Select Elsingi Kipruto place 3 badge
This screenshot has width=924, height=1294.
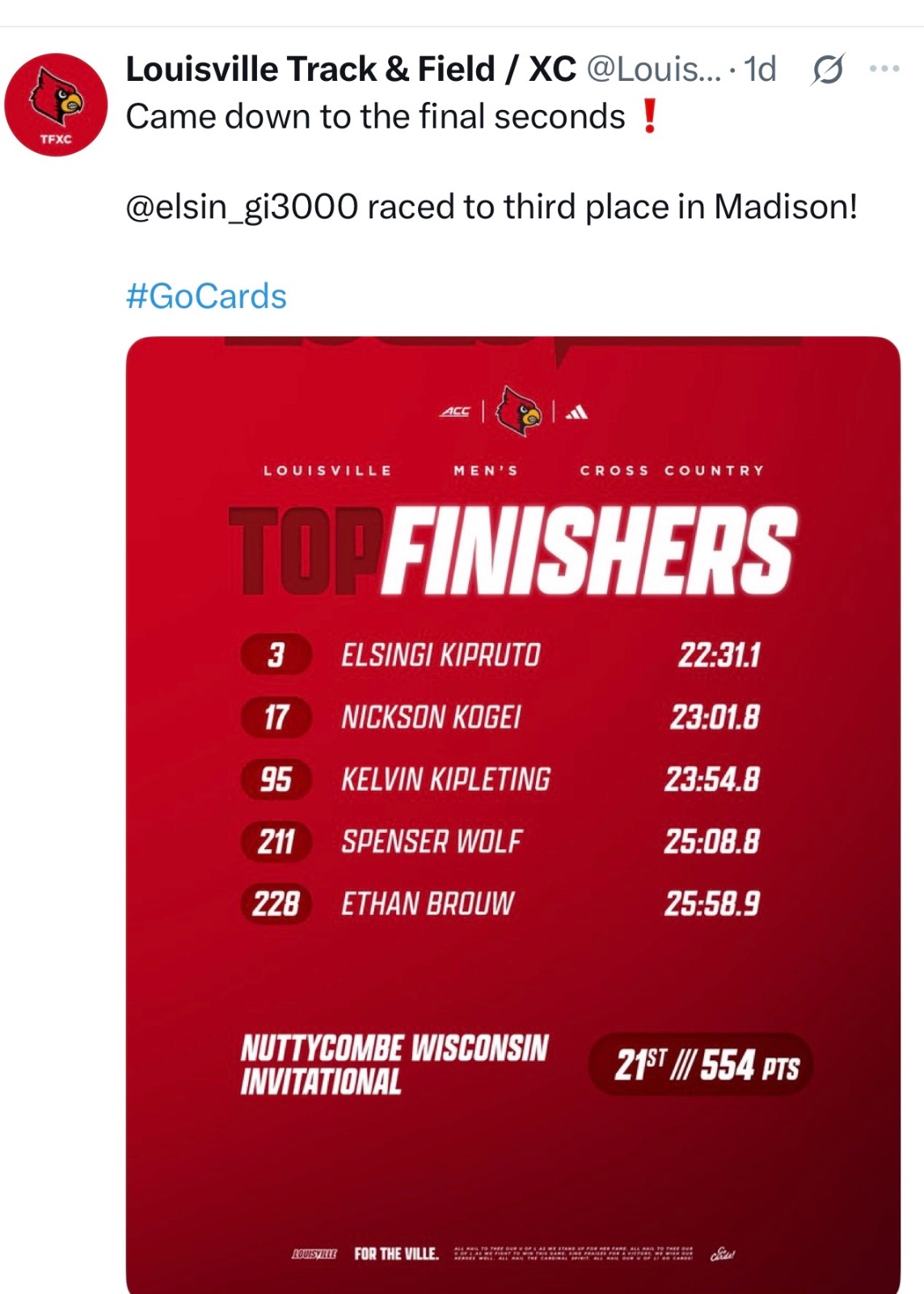(276, 654)
